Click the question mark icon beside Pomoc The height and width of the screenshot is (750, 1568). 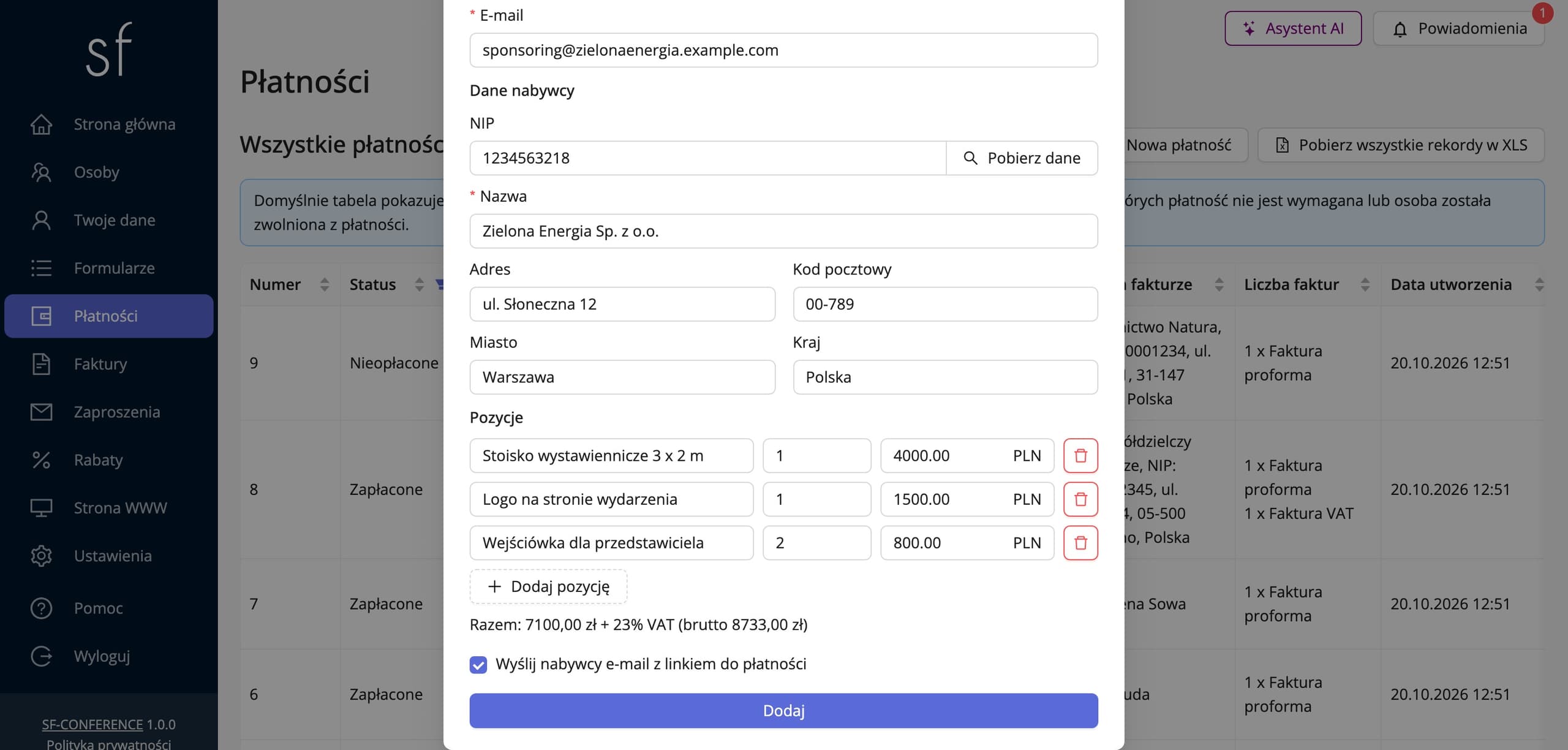41,608
